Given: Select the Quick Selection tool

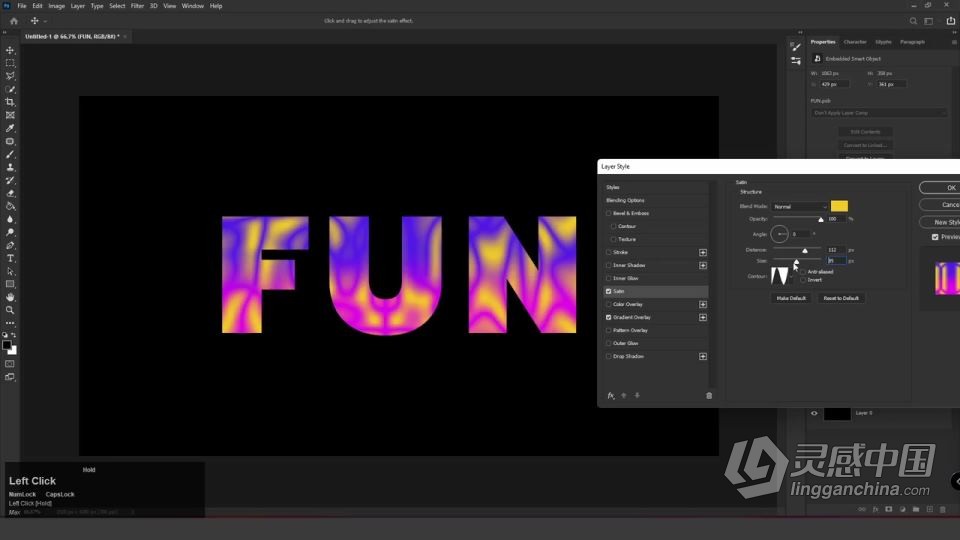Looking at the screenshot, I should pyautogui.click(x=10, y=89).
